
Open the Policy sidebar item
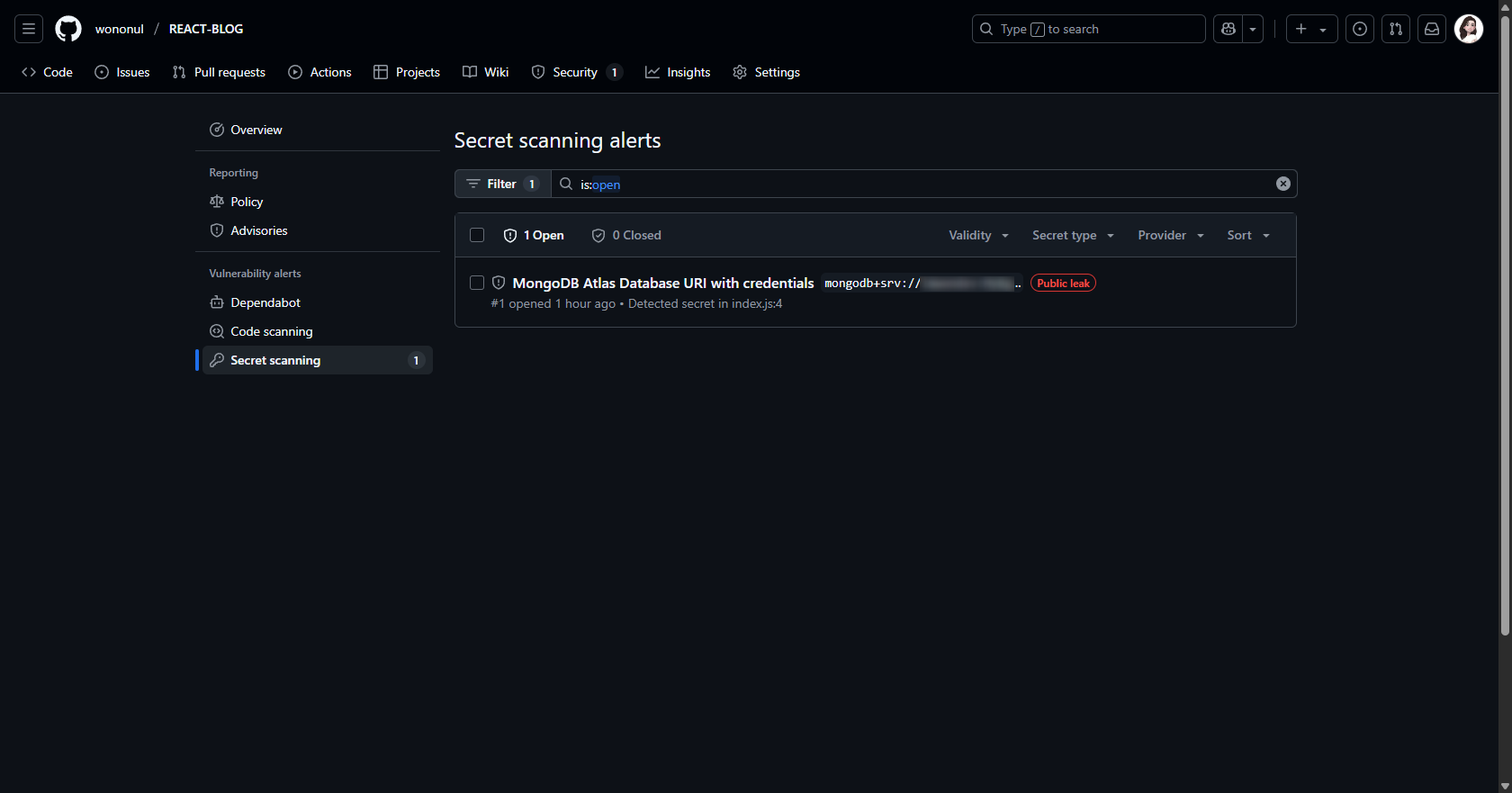click(318, 202)
